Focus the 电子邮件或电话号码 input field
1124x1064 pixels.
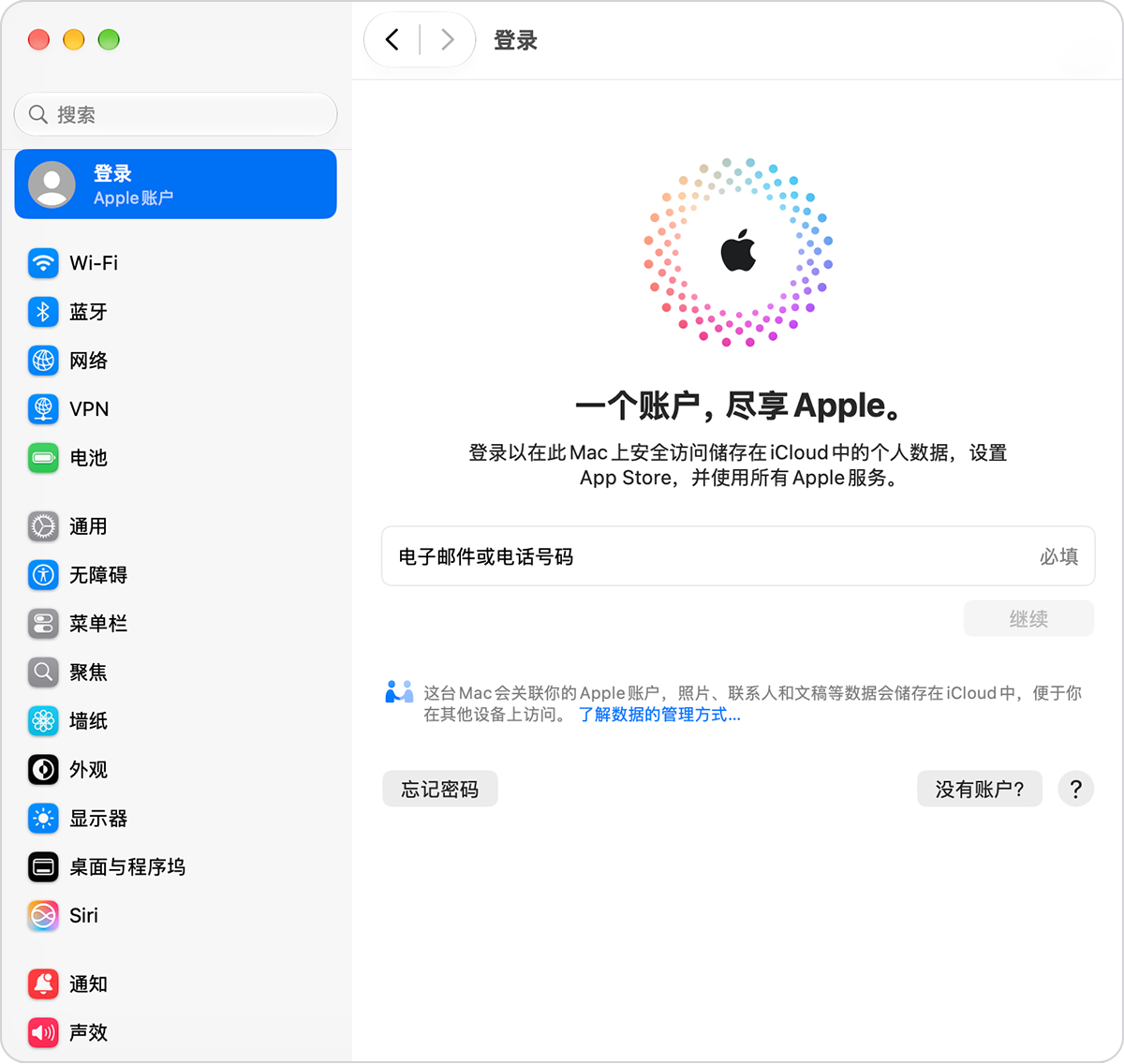[738, 556]
